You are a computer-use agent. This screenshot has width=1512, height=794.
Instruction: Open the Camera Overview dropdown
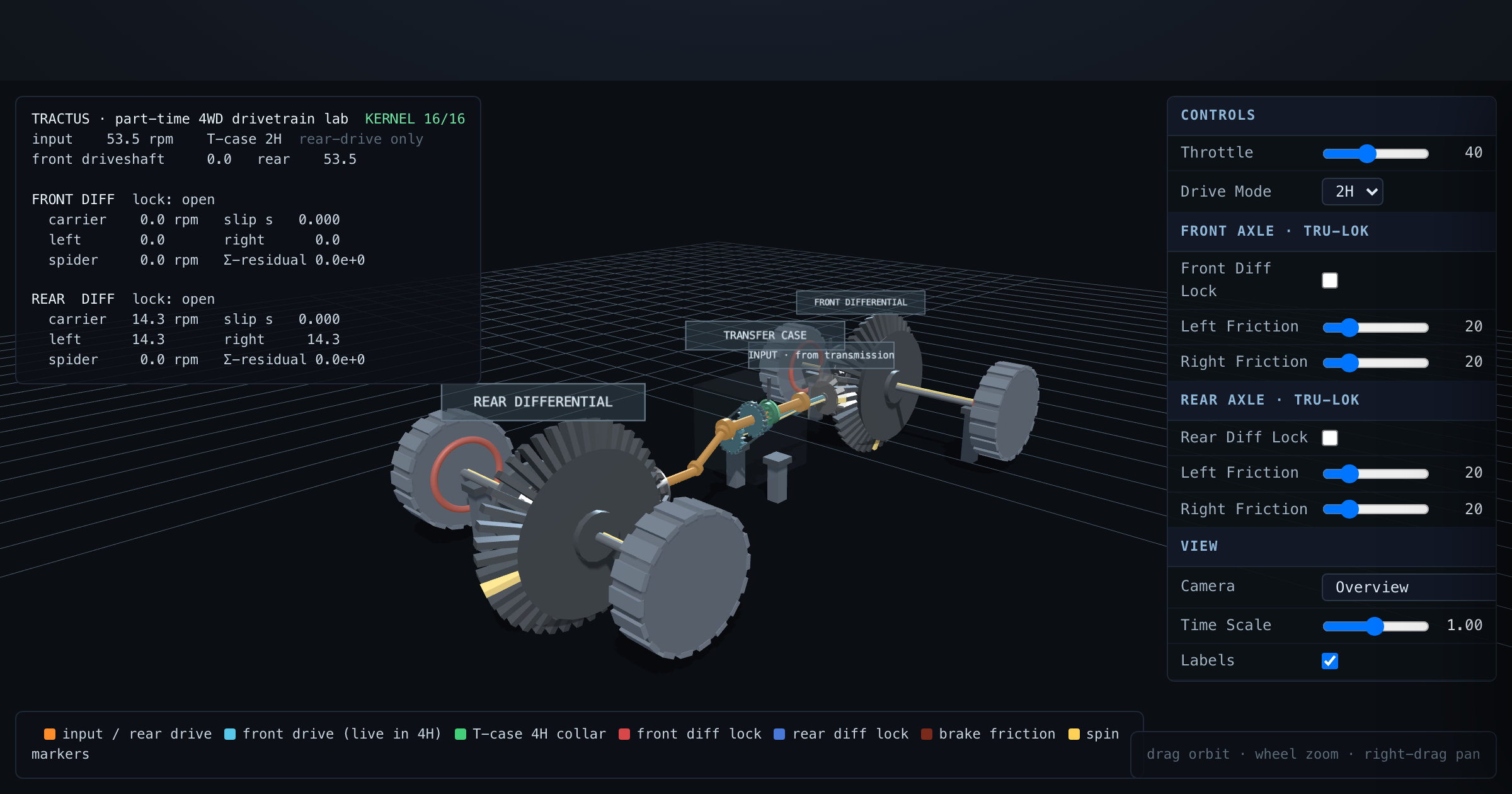1409,587
